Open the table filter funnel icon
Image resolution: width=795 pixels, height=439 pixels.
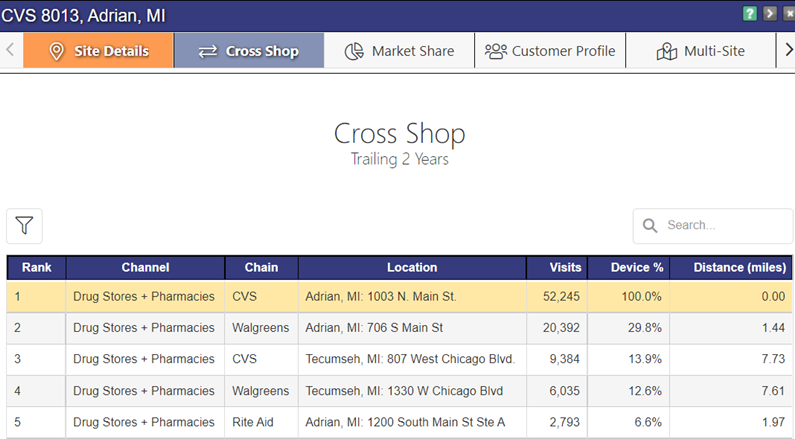point(24,226)
